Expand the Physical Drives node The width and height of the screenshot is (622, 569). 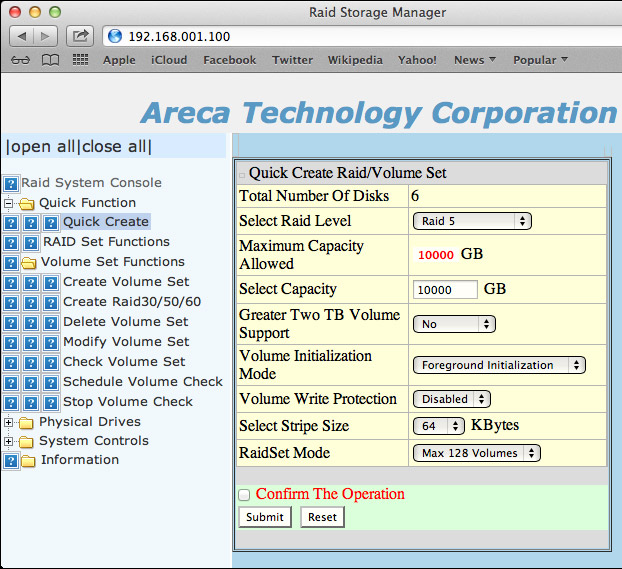point(8,422)
